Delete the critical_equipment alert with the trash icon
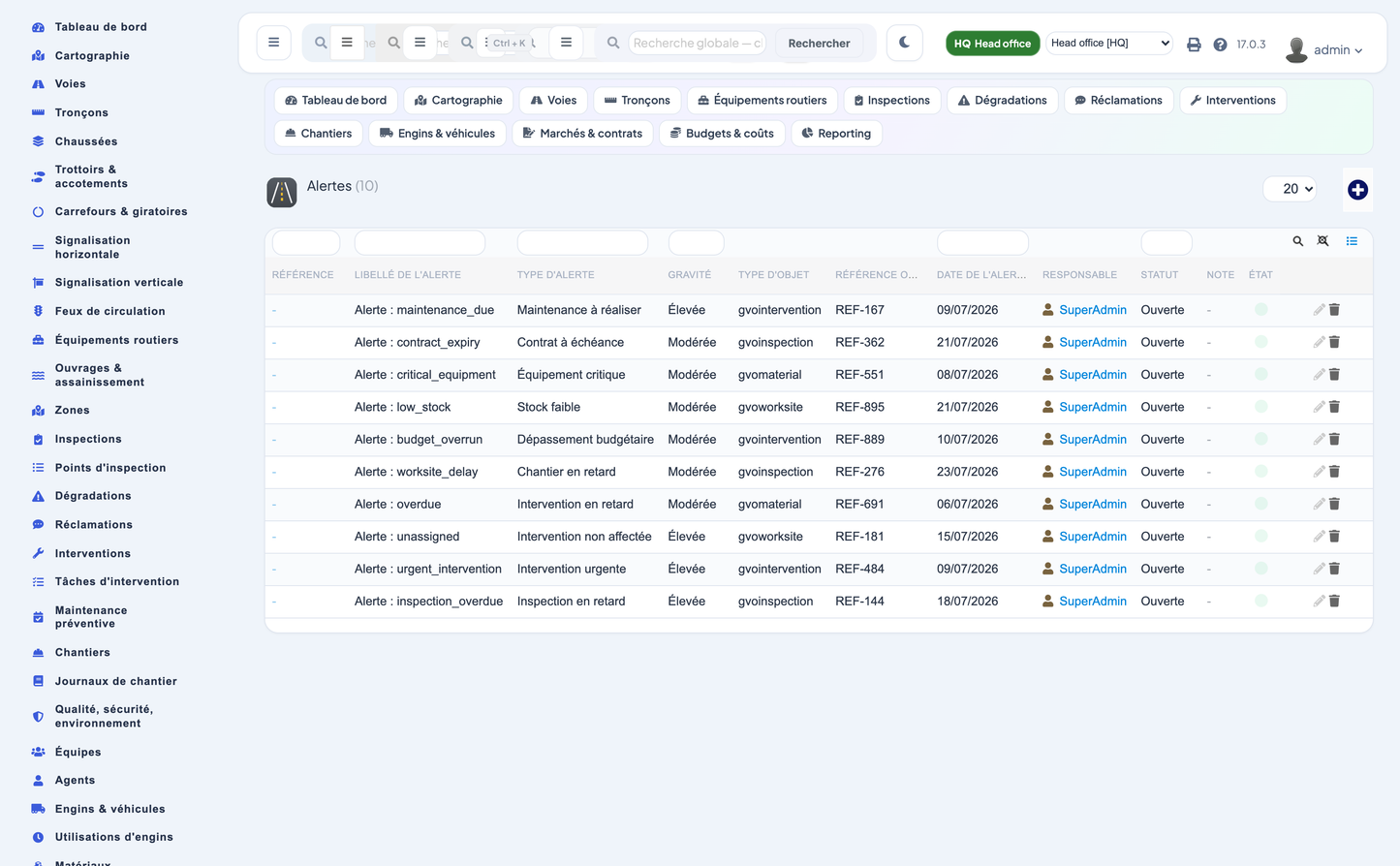 pyautogui.click(x=1334, y=375)
